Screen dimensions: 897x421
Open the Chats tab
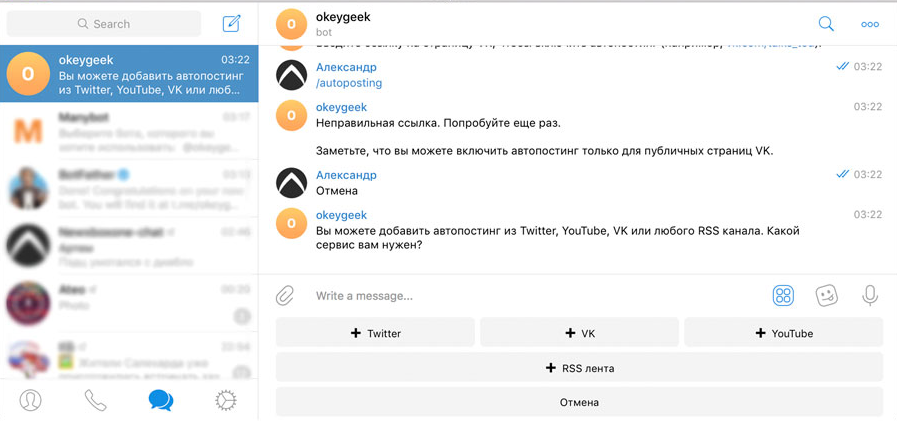[x=160, y=400]
